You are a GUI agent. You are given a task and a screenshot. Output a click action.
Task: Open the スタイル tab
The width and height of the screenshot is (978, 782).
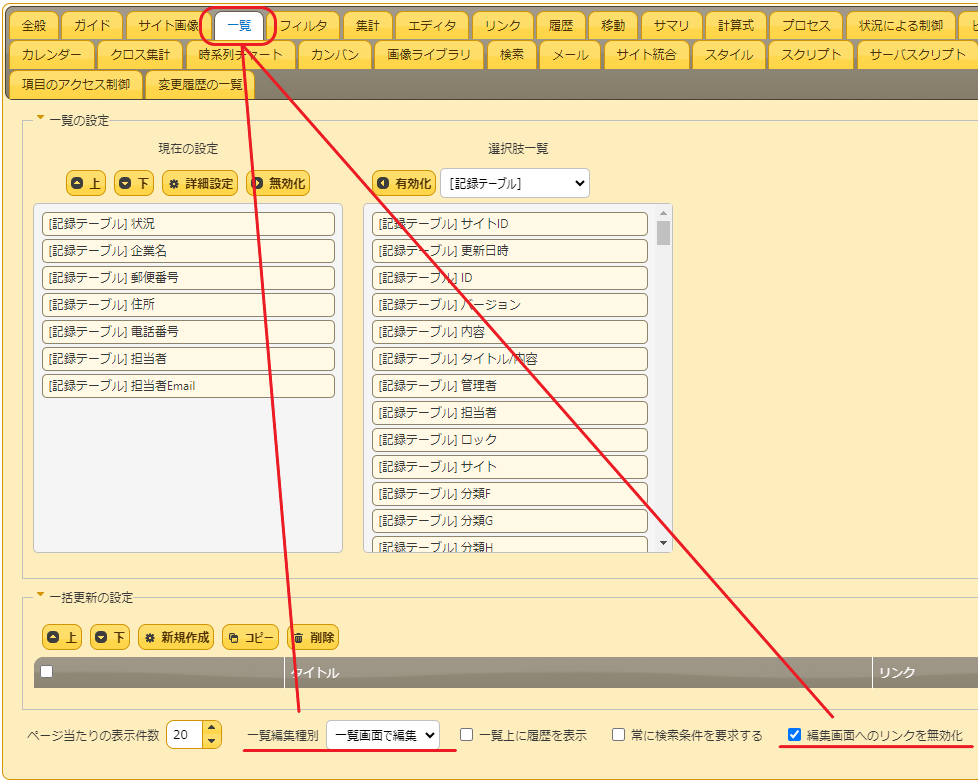pyautogui.click(x=729, y=55)
